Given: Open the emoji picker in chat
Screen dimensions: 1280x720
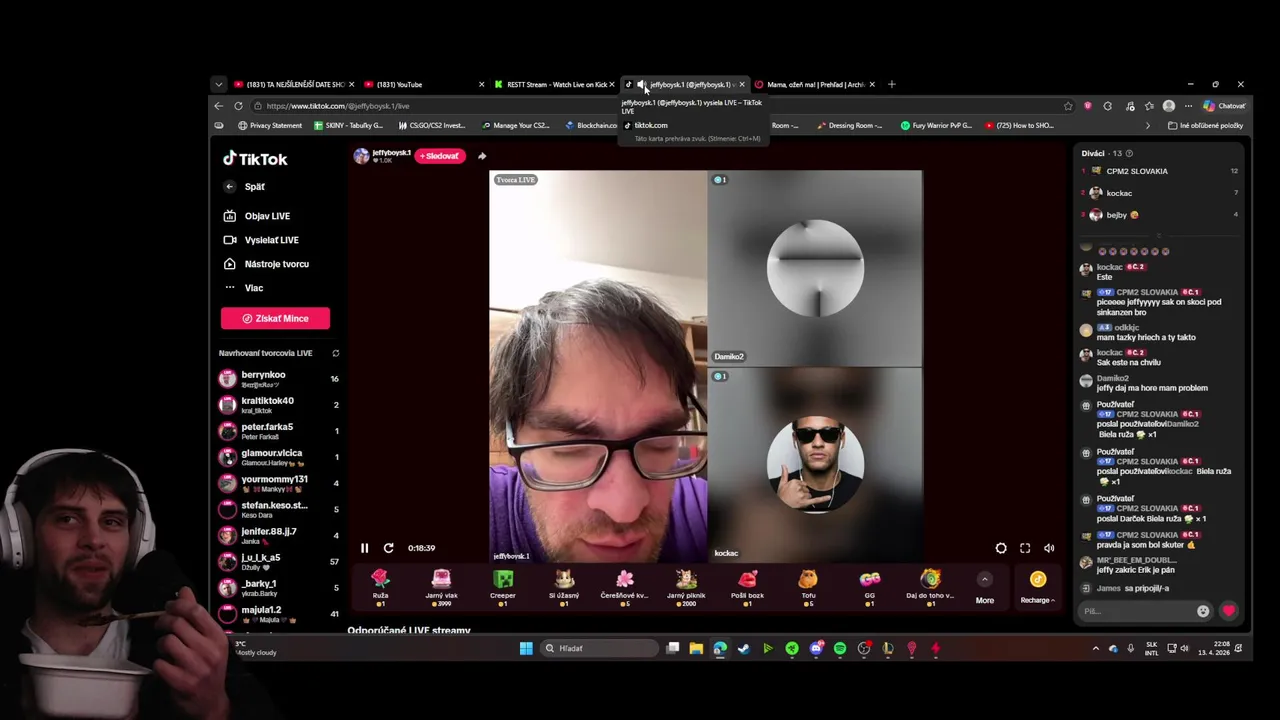Looking at the screenshot, I should [x=1203, y=611].
